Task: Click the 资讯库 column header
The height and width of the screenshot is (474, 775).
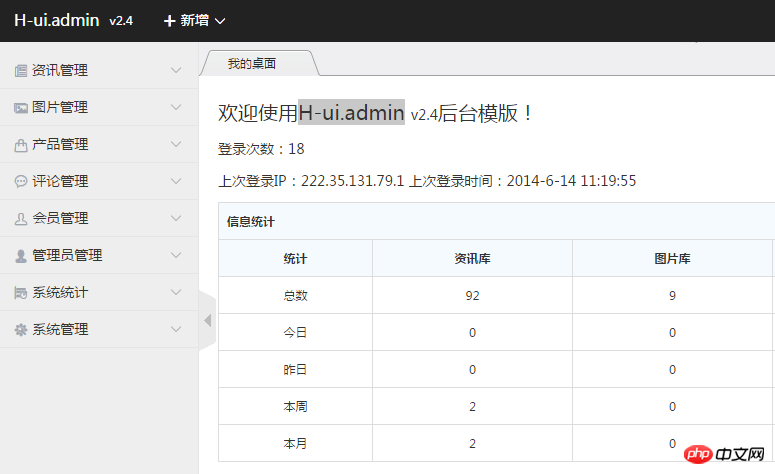Action: pyautogui.click(x=473, y=259)
